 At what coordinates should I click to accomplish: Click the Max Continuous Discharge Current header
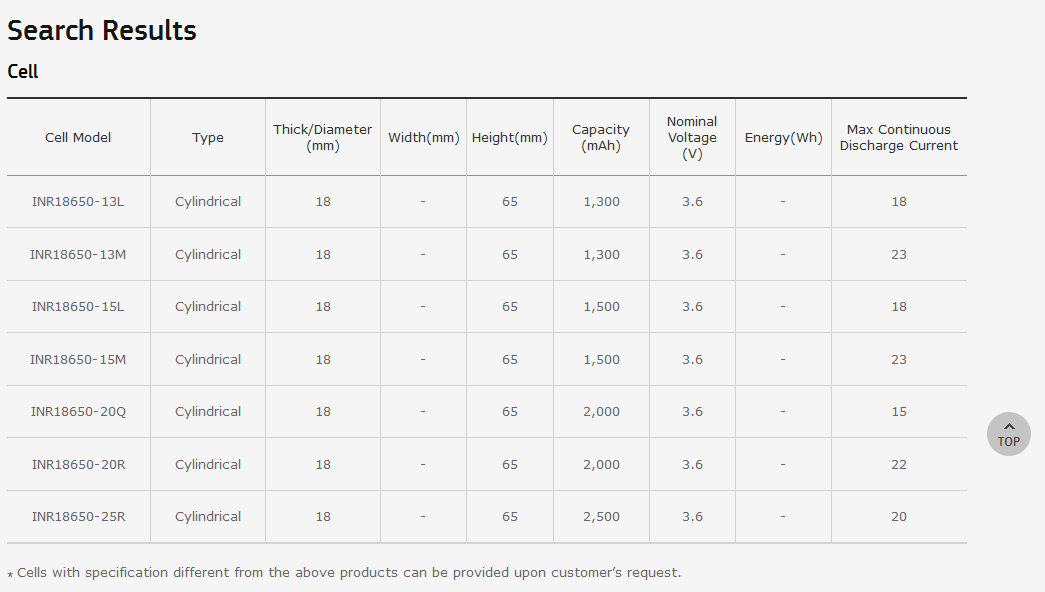coord(899,137)
